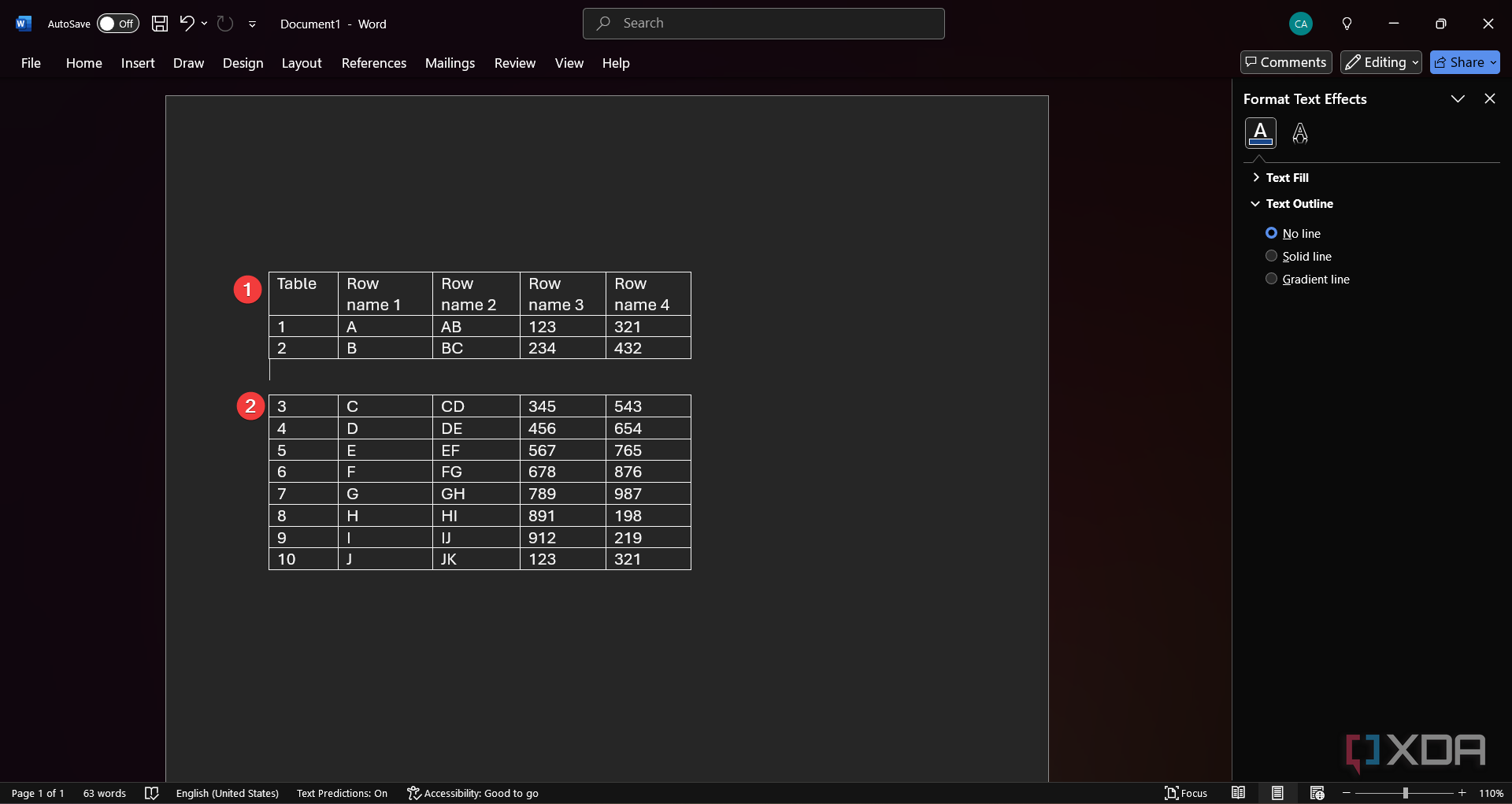Click the Comments button
Screen dimensions: 1512x804
1286,62
